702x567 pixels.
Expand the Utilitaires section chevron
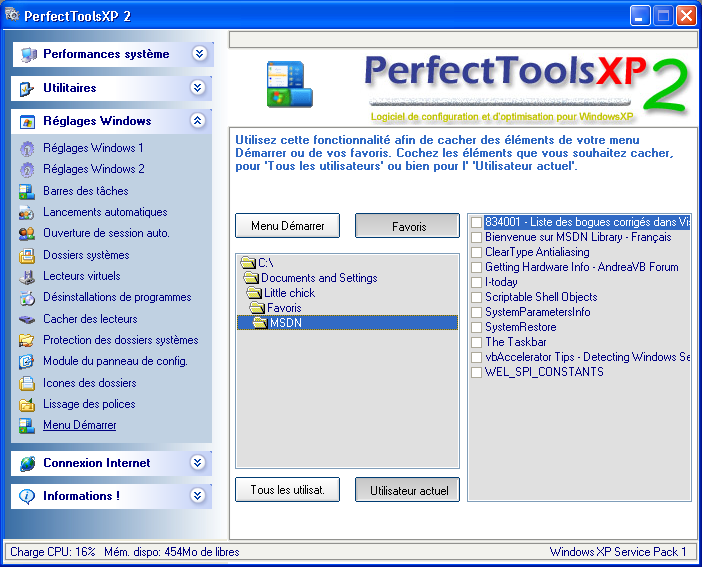pos(197,87)
